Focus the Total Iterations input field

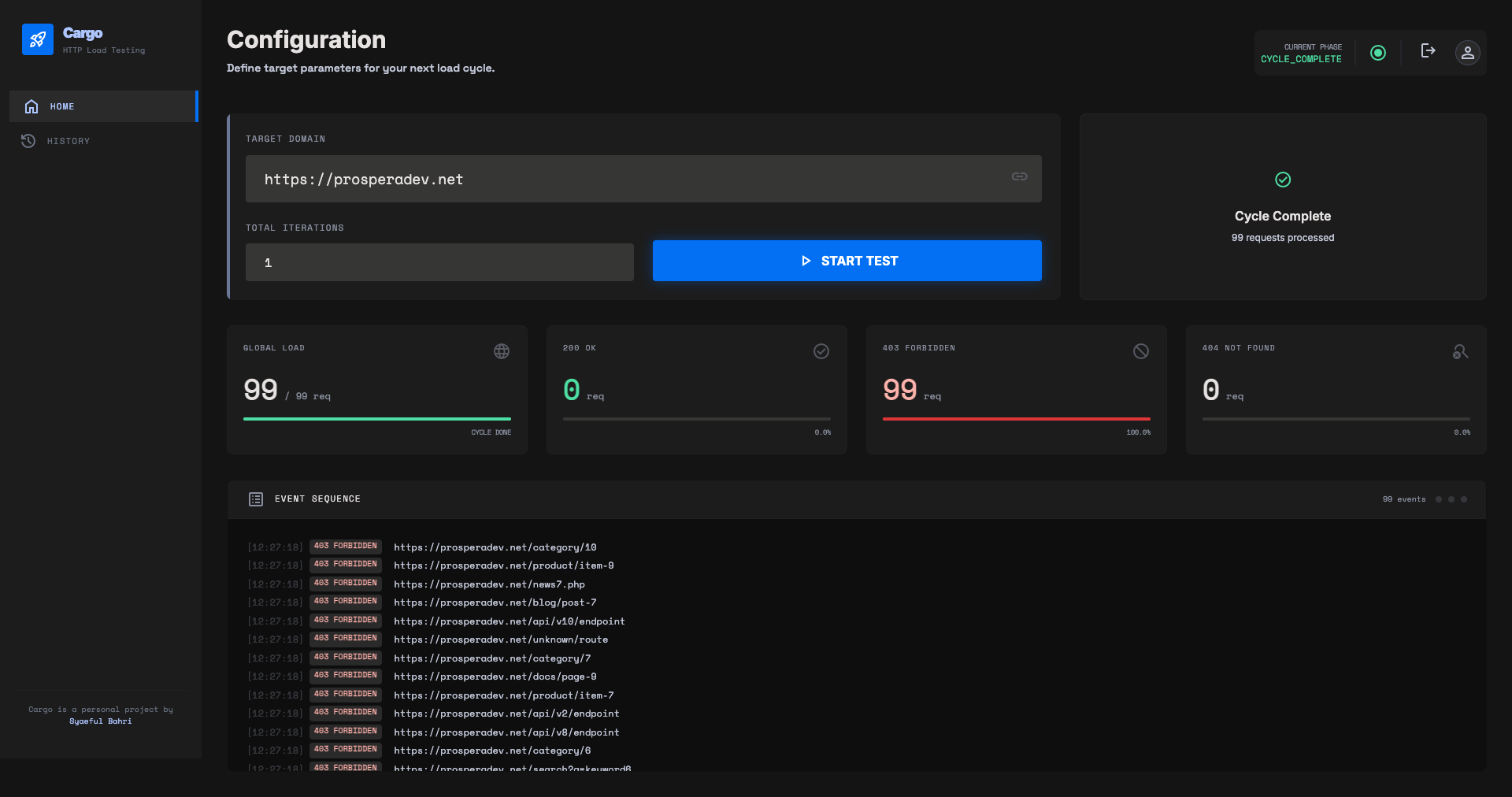point(439,262)
